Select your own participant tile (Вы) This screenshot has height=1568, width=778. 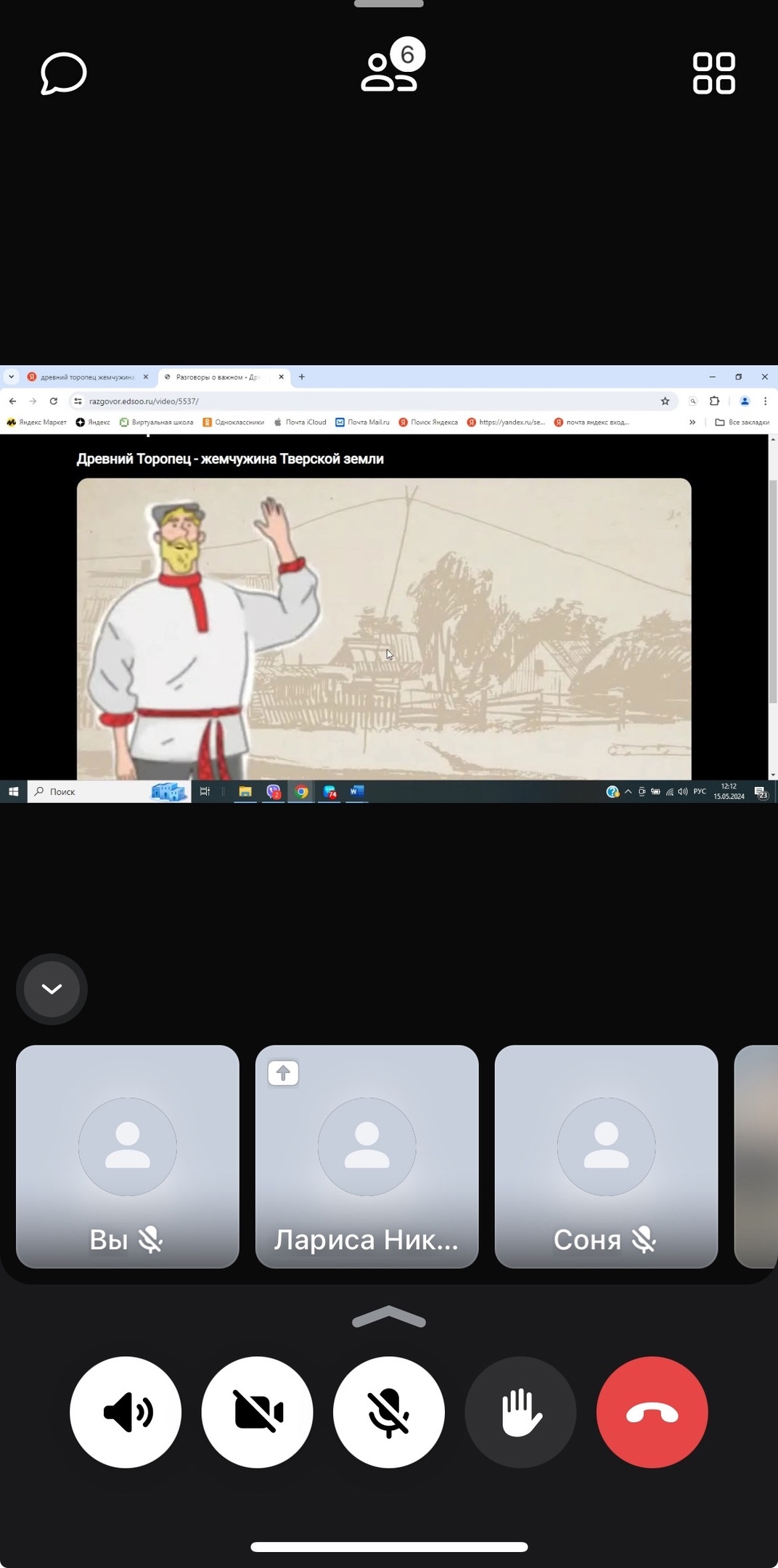click(128, 1156)
